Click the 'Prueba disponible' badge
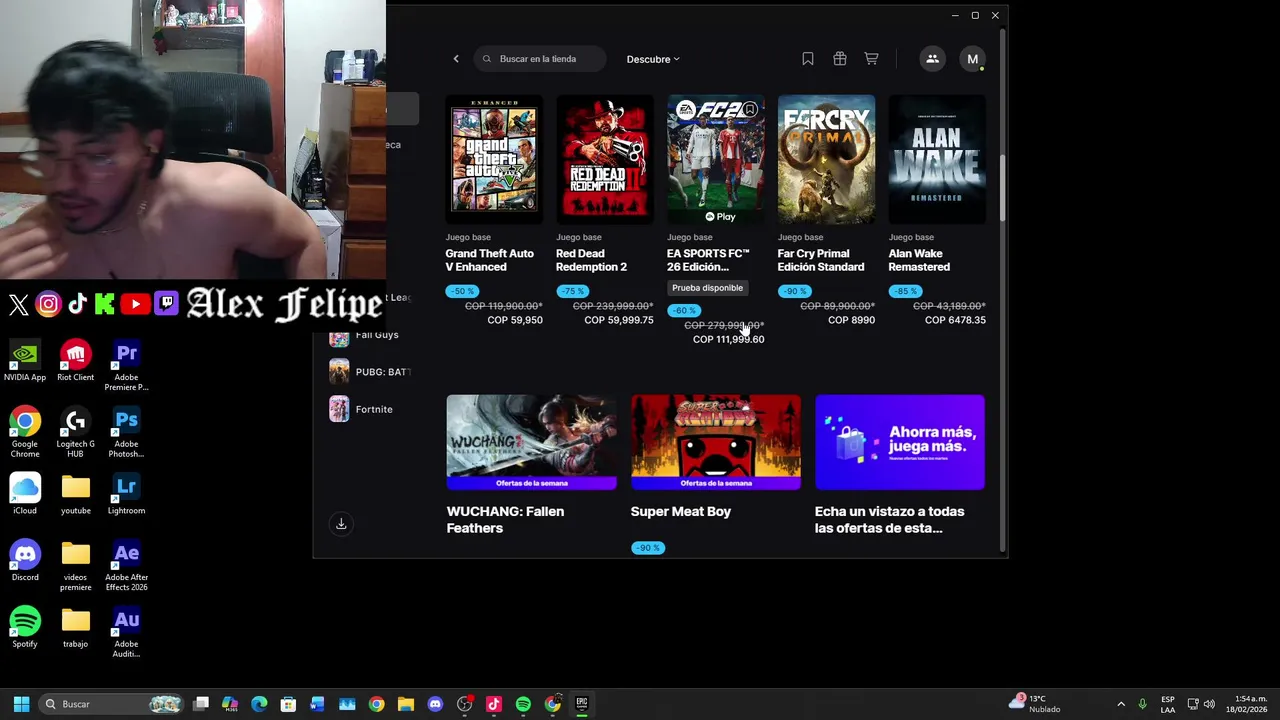This screenshot has height=720, width=1280. coord(708,288)
